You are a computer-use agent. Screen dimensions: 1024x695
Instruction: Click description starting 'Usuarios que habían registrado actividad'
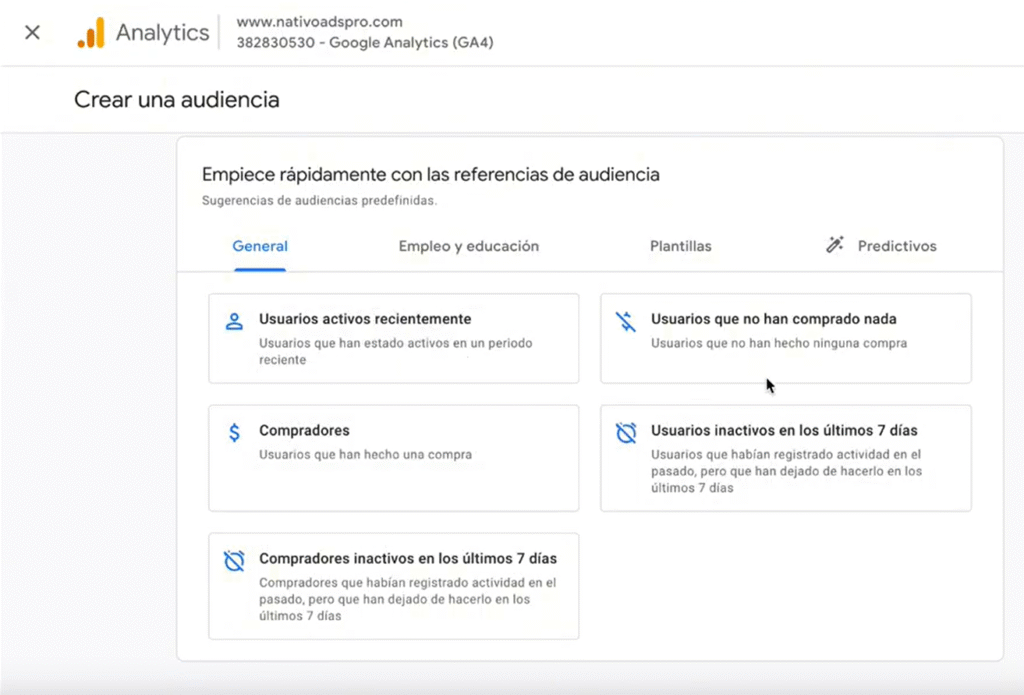[x=786, y=471]
